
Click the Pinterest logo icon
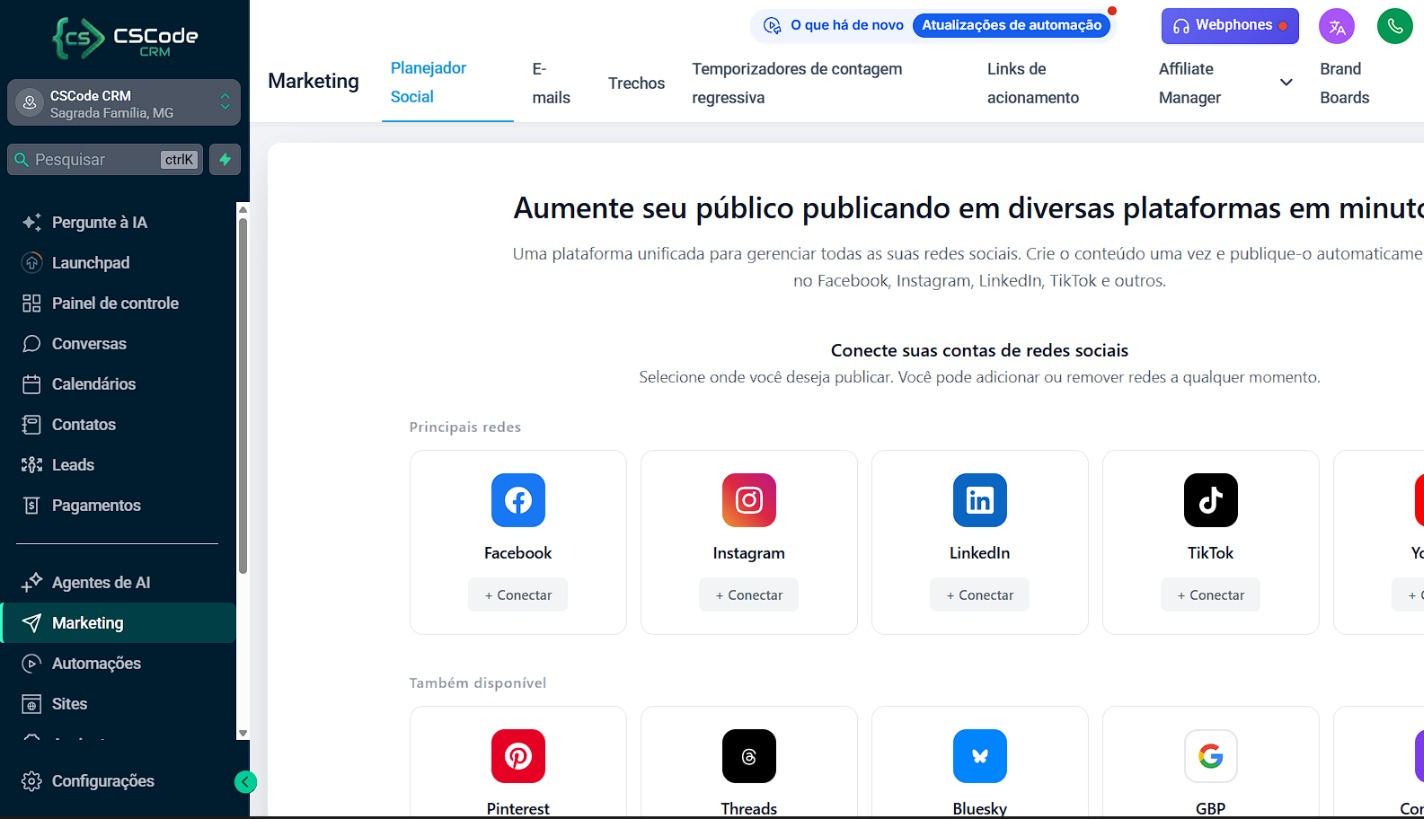click(518, 756)
